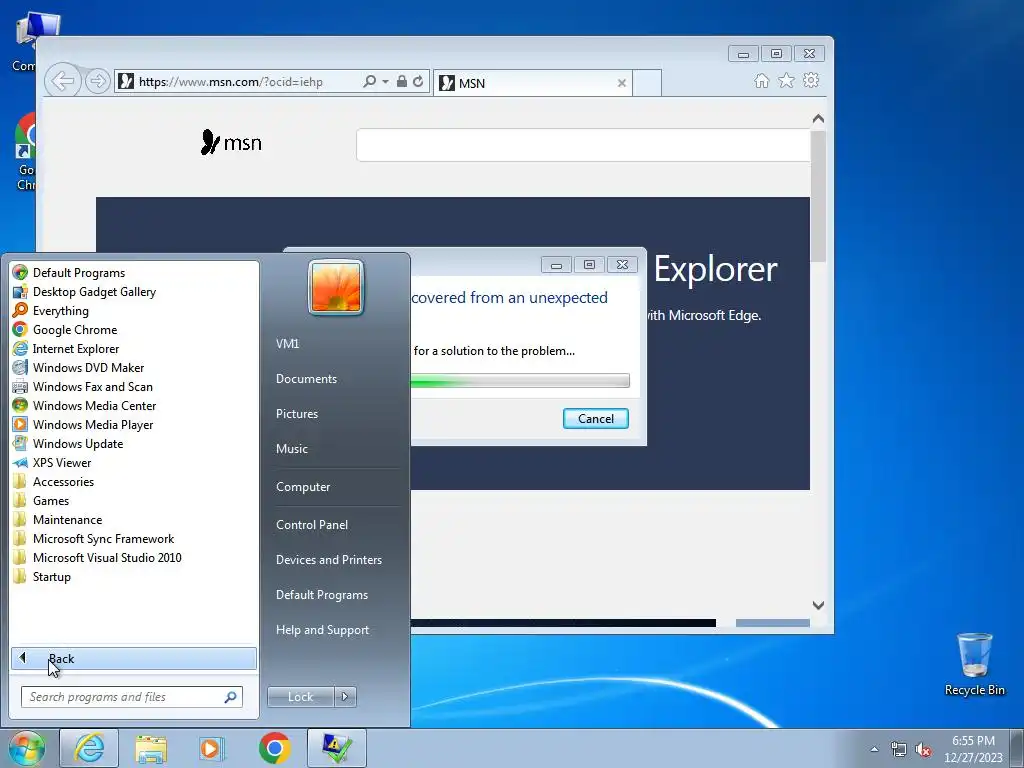
Task: Open Music from the Start menu
Action: point(291,449)
